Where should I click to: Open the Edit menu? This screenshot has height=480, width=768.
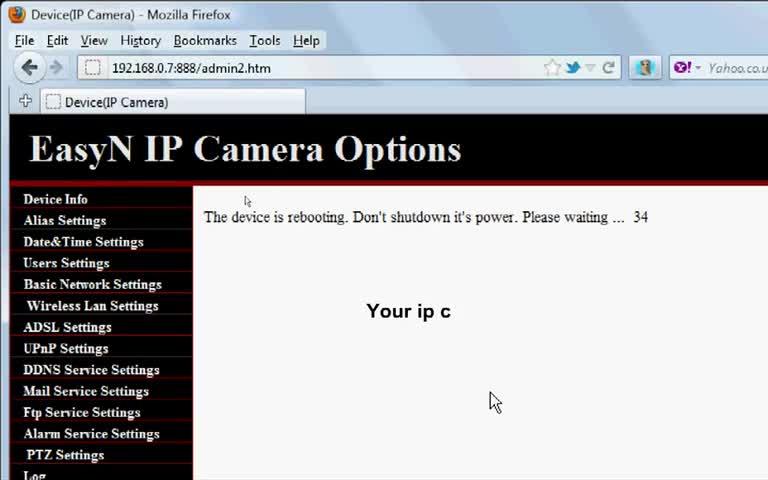[x=57, y=41]
